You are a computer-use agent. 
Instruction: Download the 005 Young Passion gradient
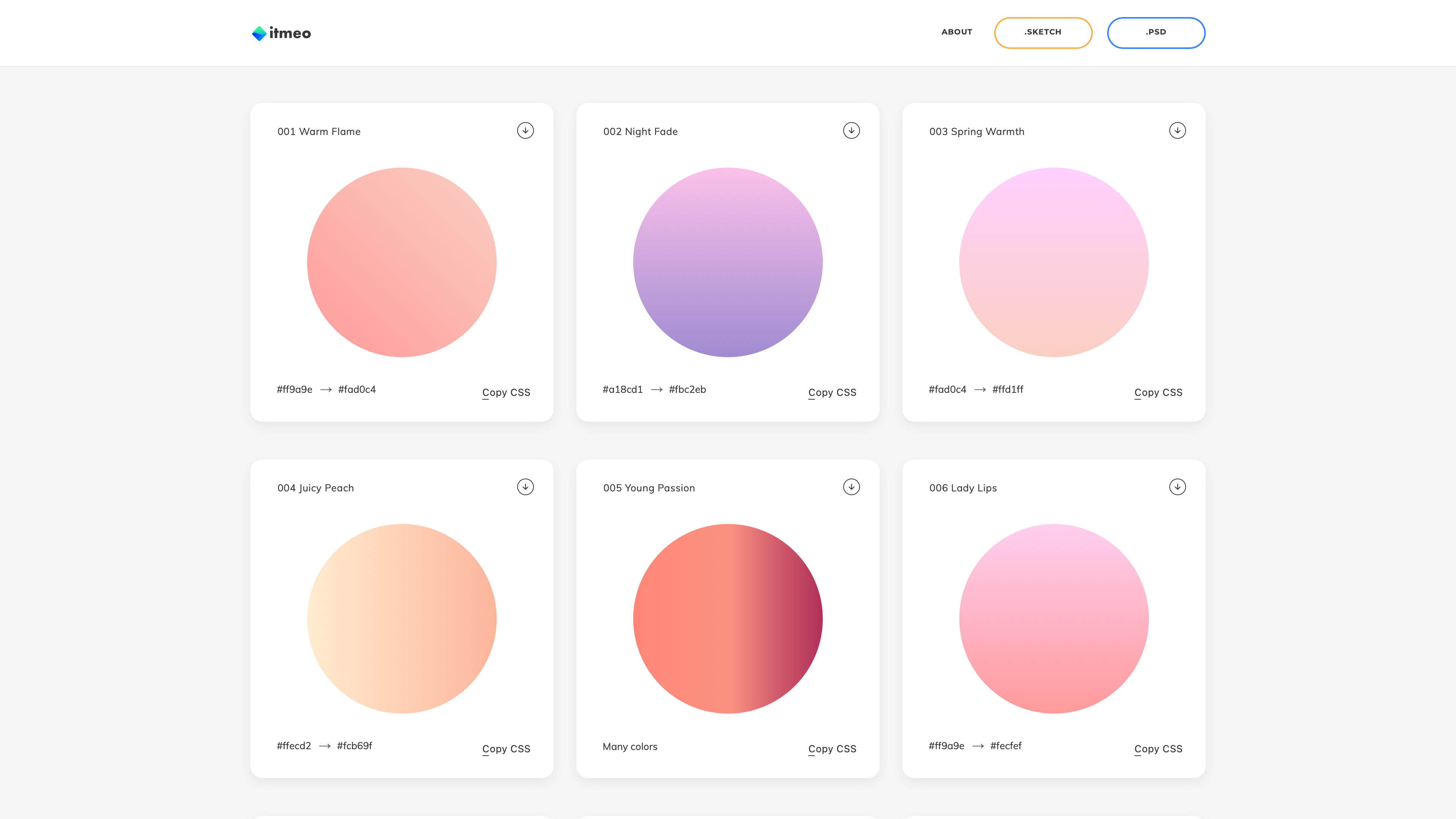[851, 486]
